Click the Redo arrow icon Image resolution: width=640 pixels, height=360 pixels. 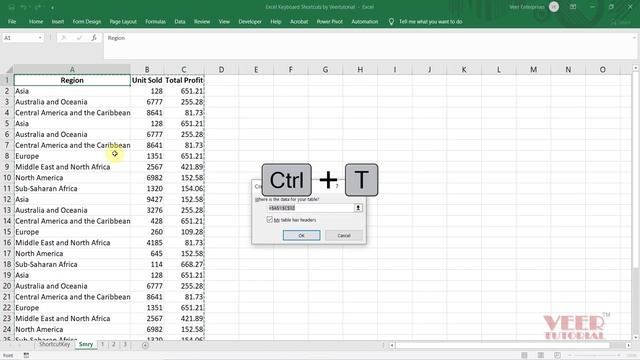click(x=38, y=7)
